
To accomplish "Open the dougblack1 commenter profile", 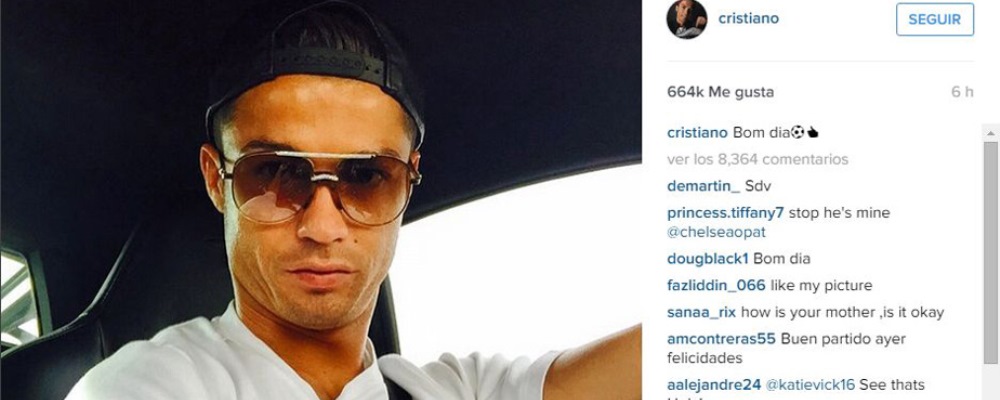I will pyautogui.click(x=708, y=259).
